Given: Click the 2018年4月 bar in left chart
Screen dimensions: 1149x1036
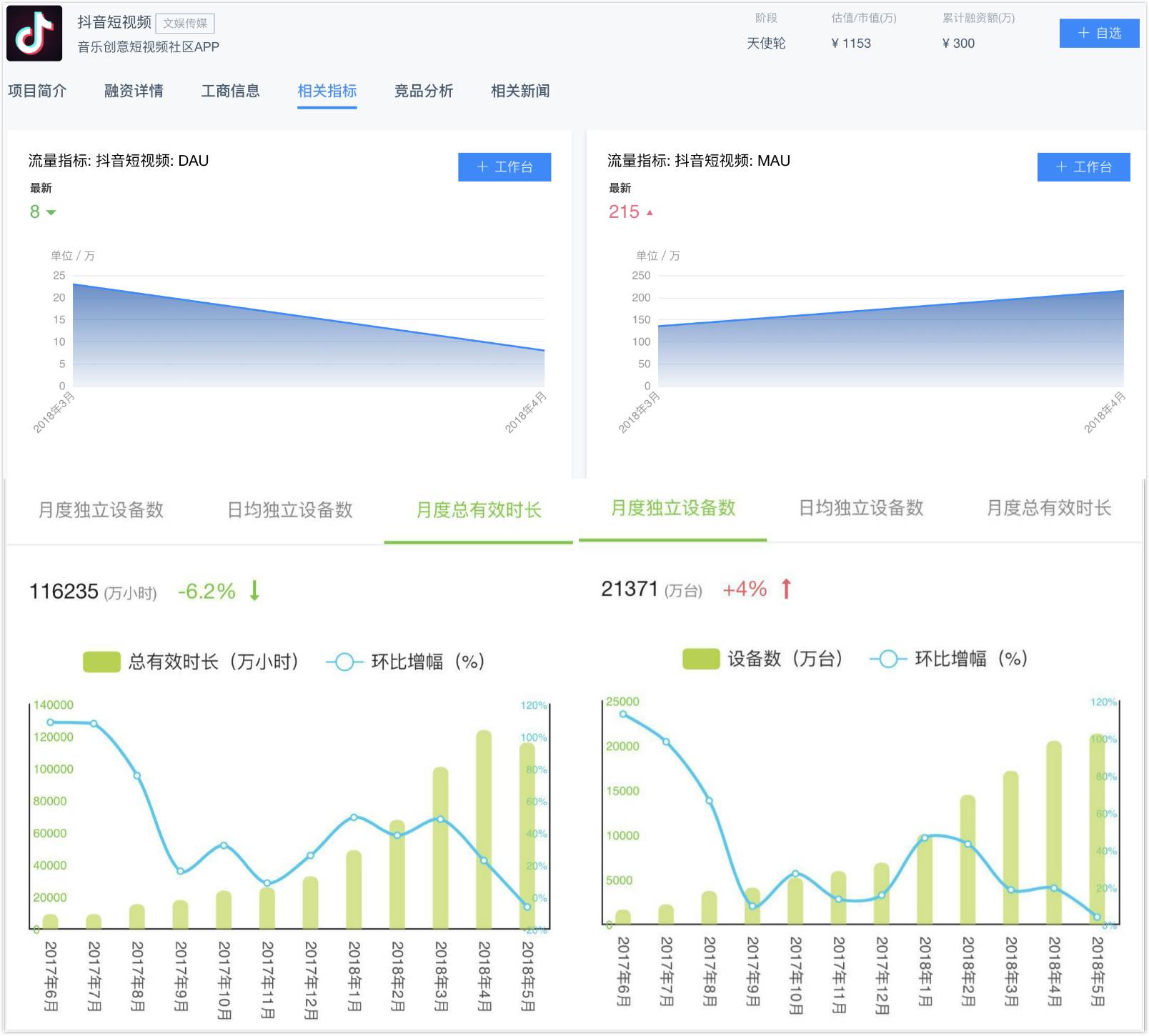Looking at the screenshot, I should coord(484,829).
